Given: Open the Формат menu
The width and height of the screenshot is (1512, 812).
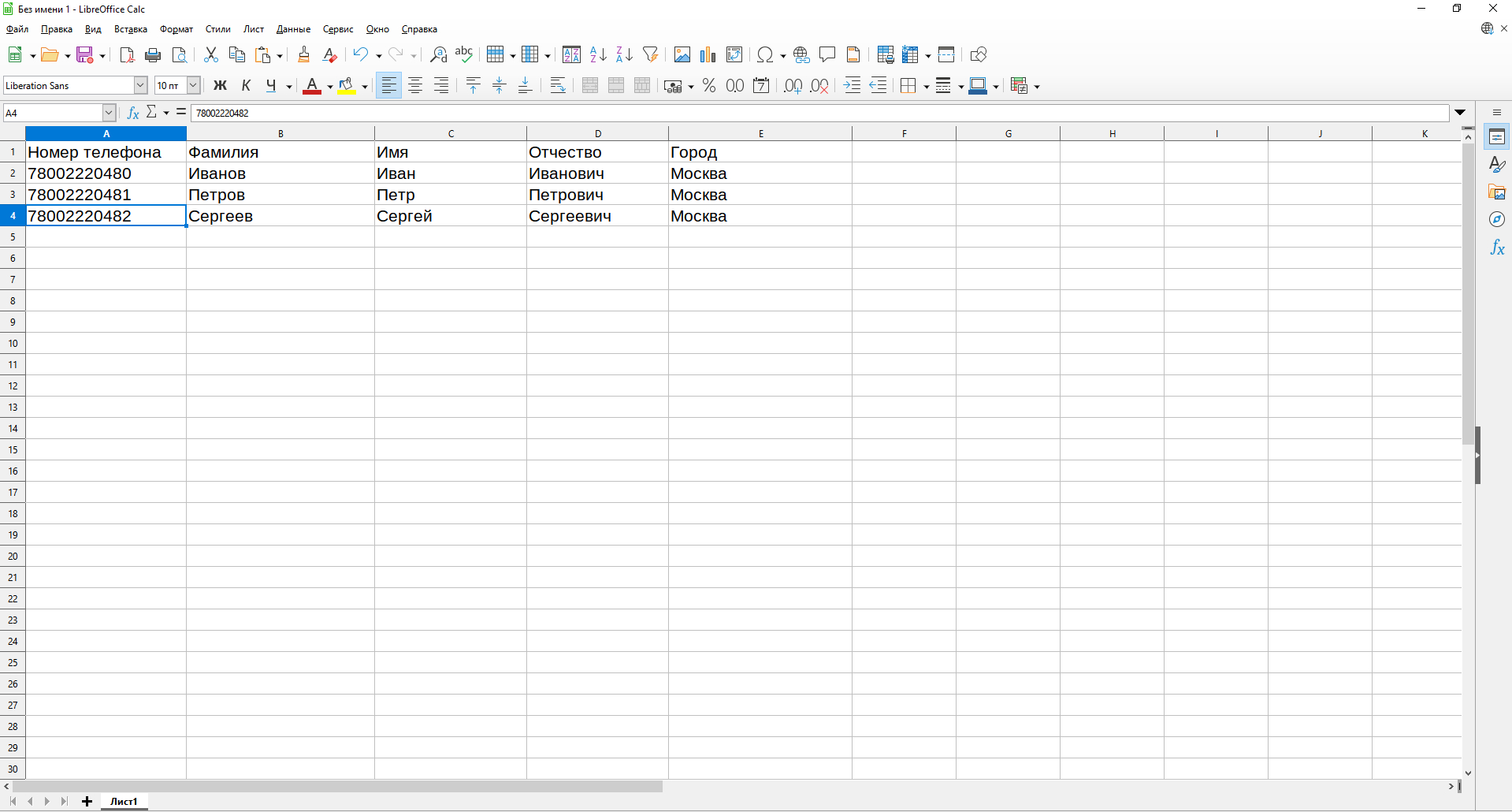Looking at the screenshot, I should coord(176,29).
